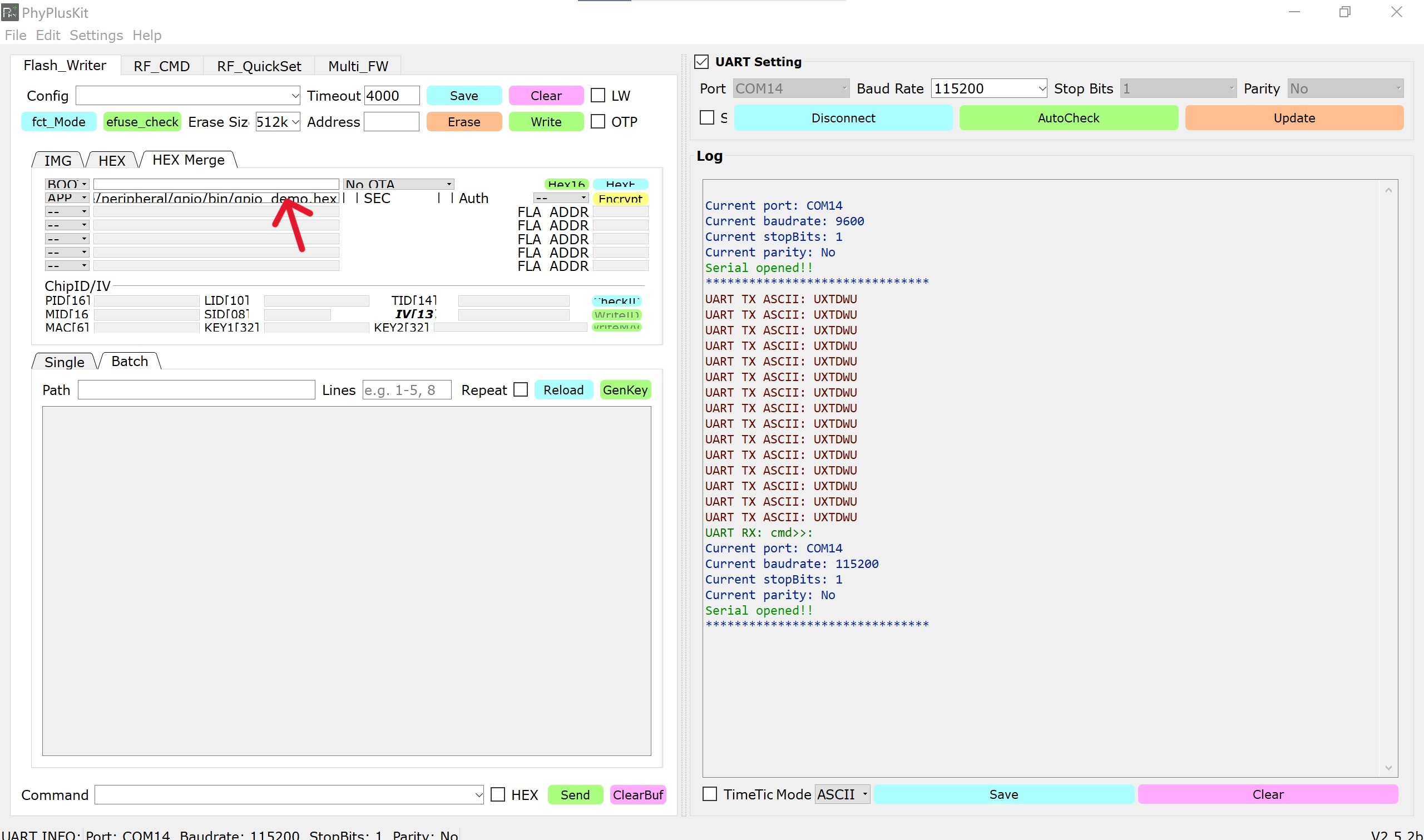
Task: Click the efuse_check button
Action: coord(142,122)
